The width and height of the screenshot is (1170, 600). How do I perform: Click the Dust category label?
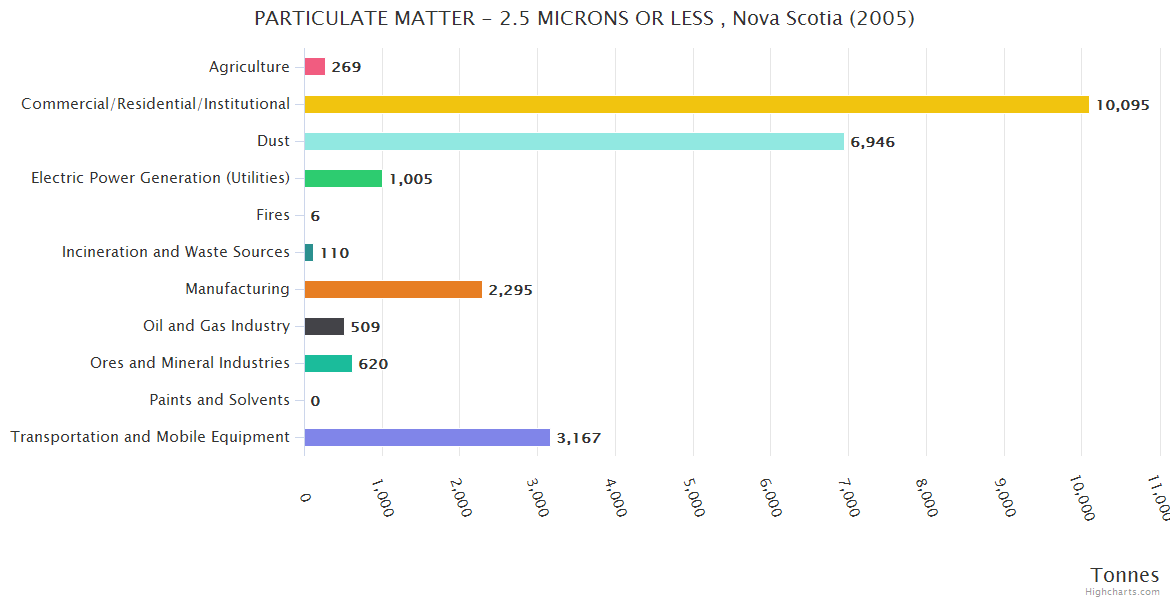273,141
